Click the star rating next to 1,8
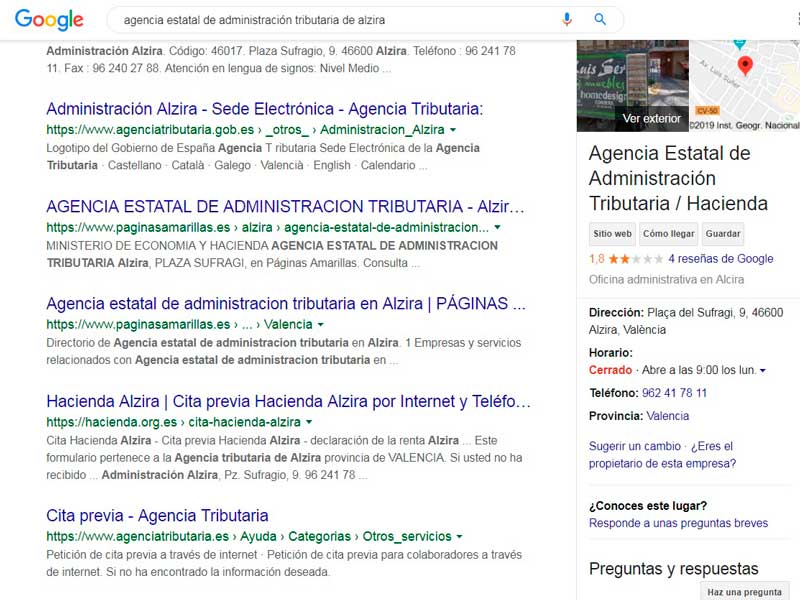Viewport: 800px width, 600px height. click(x=636, y=259)
